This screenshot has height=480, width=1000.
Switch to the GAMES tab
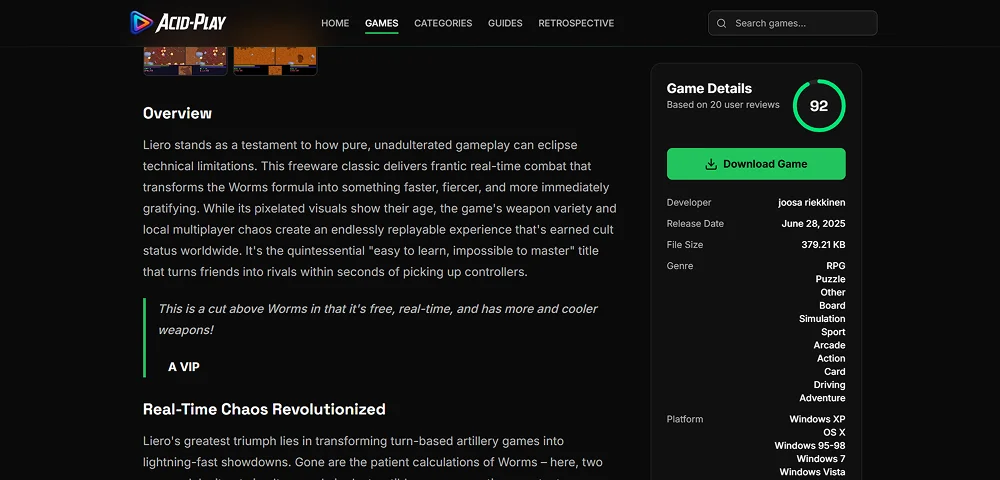pyautogui.click(x=381, y=23)
